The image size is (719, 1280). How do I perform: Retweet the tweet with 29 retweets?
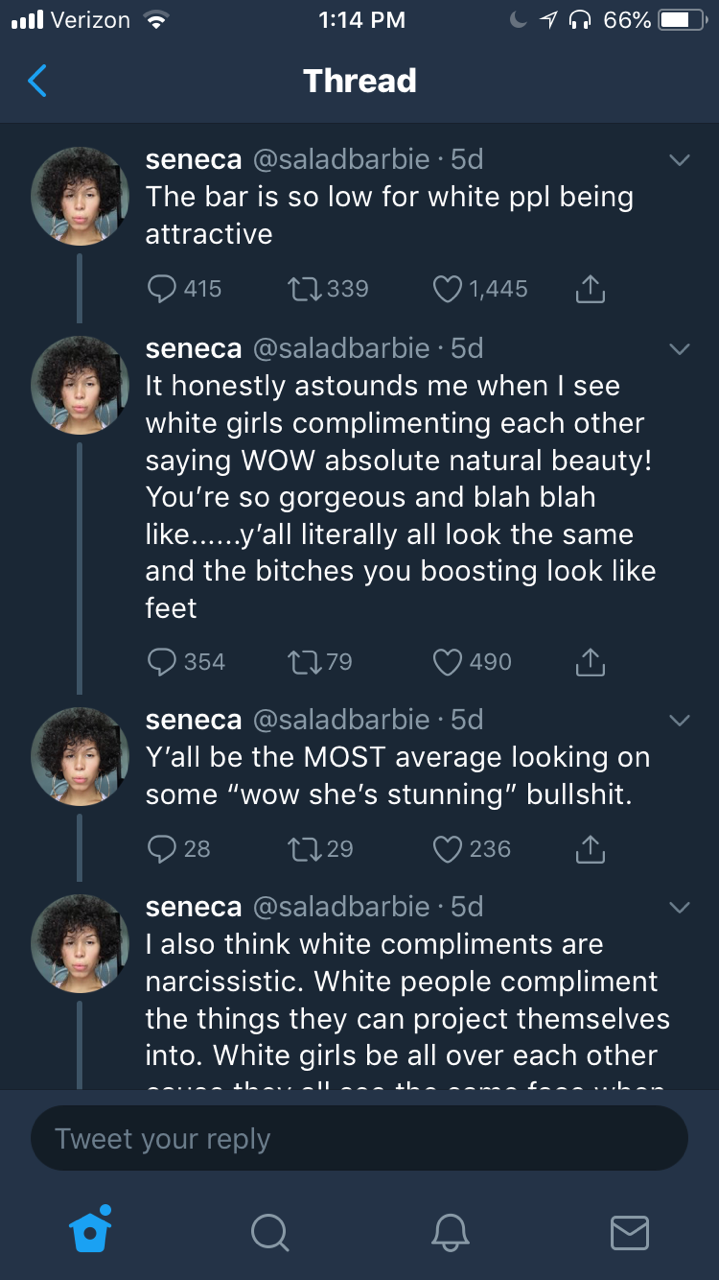click(x=301, y=849)
